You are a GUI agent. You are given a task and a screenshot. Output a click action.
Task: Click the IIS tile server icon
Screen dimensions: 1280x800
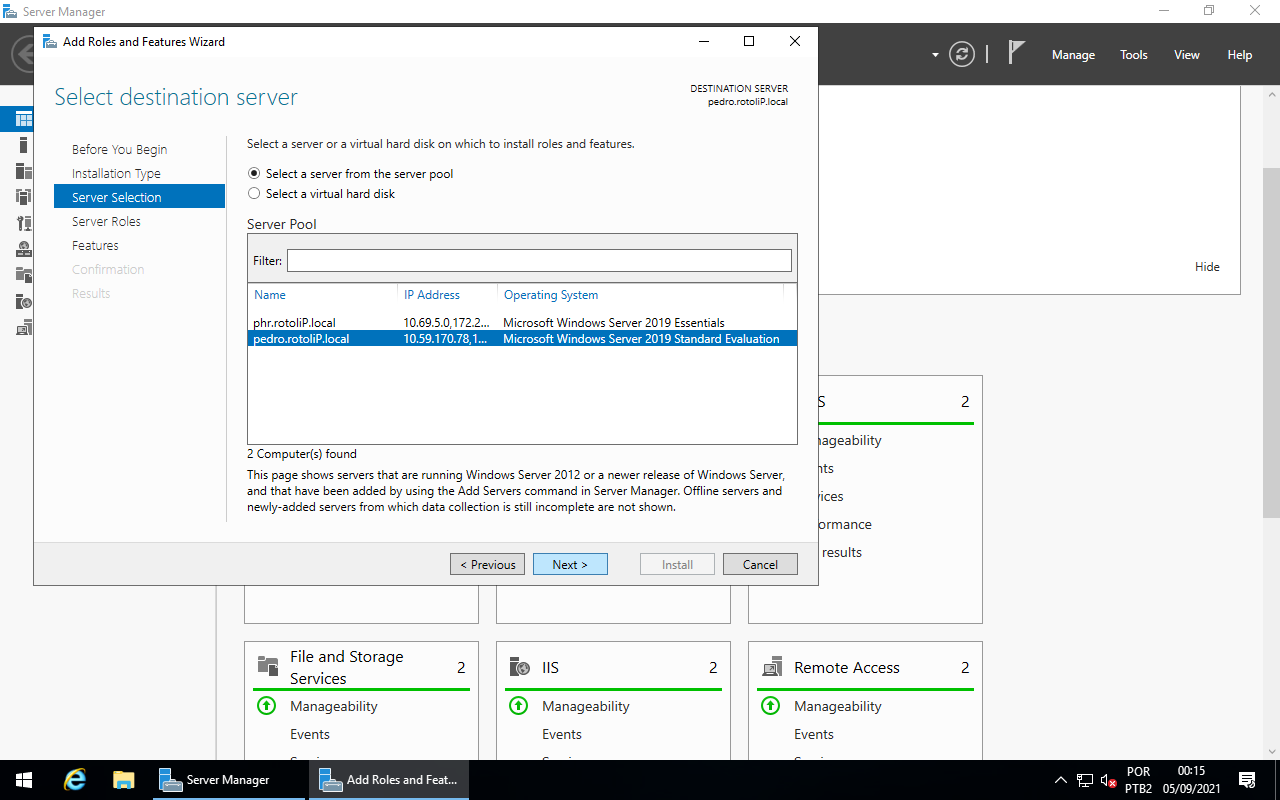tap(520, 667)
